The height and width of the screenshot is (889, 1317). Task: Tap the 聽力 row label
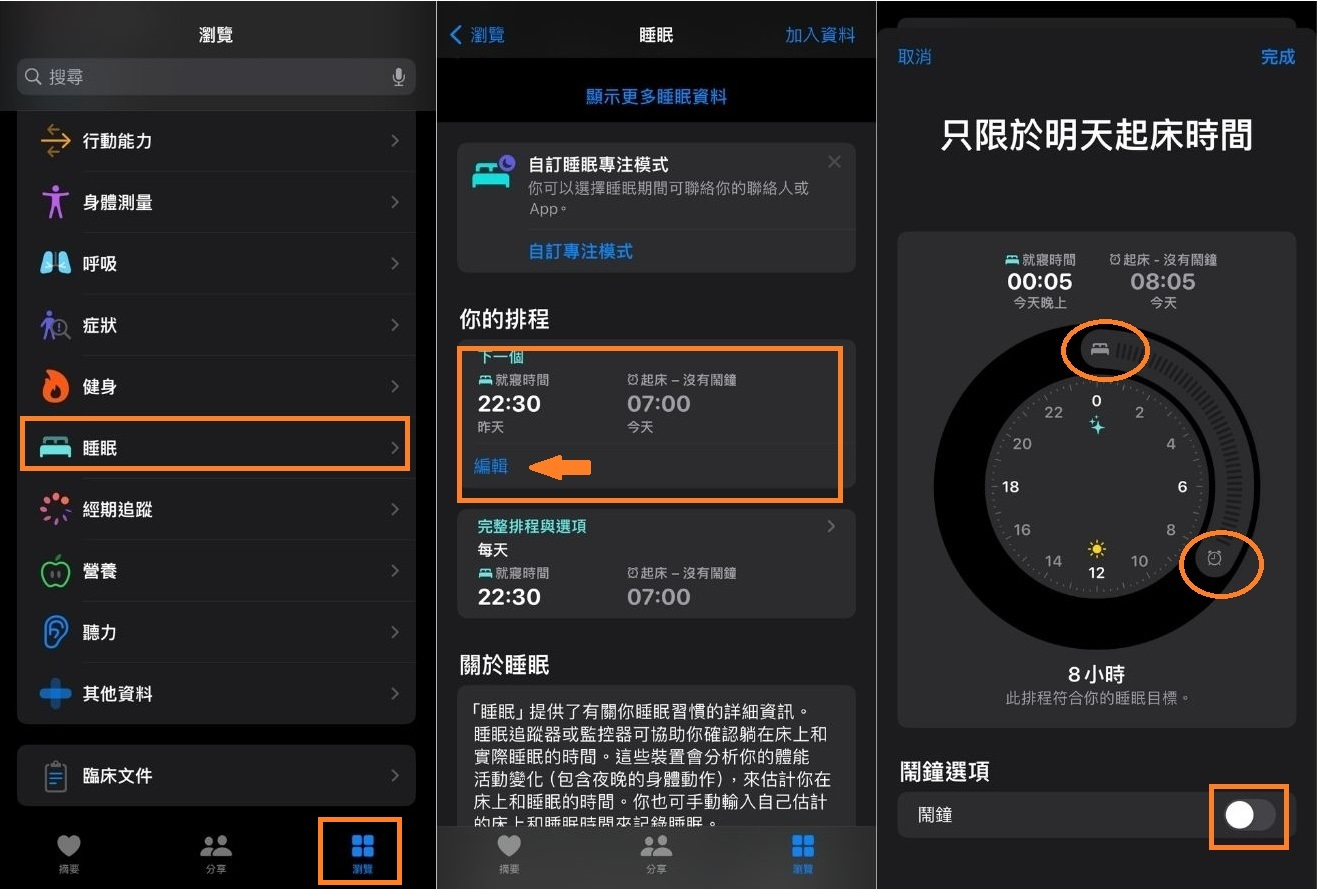coord(100,632)
